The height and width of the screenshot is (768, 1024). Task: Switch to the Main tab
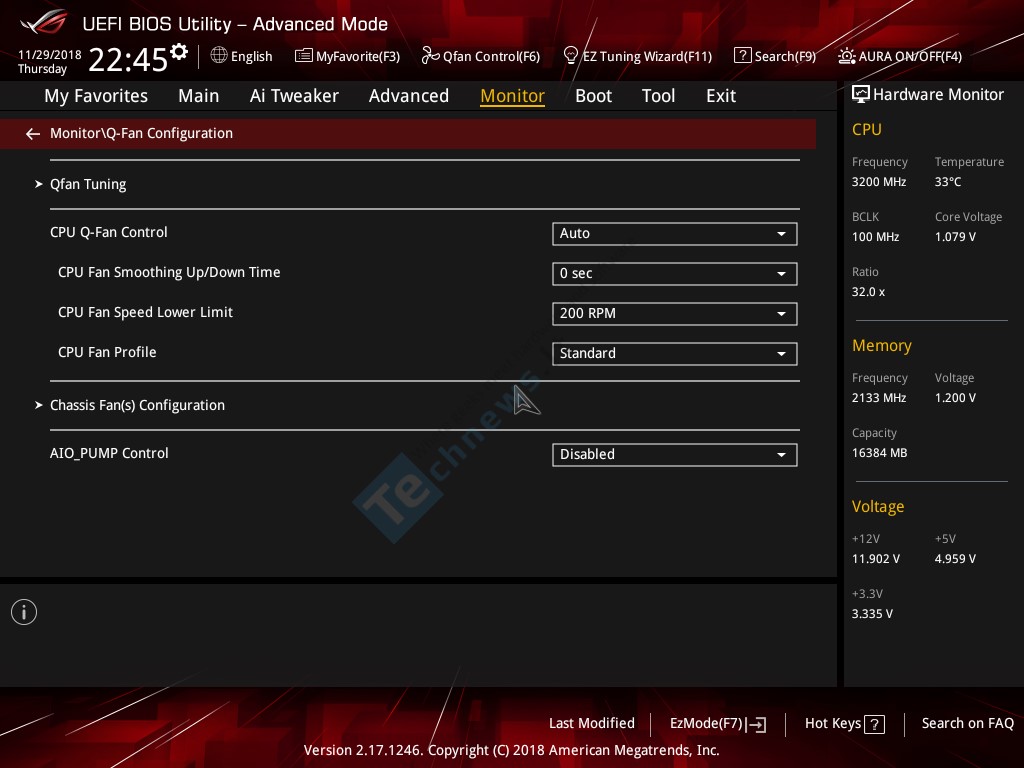pyautogui.click(x=199, y=96)
